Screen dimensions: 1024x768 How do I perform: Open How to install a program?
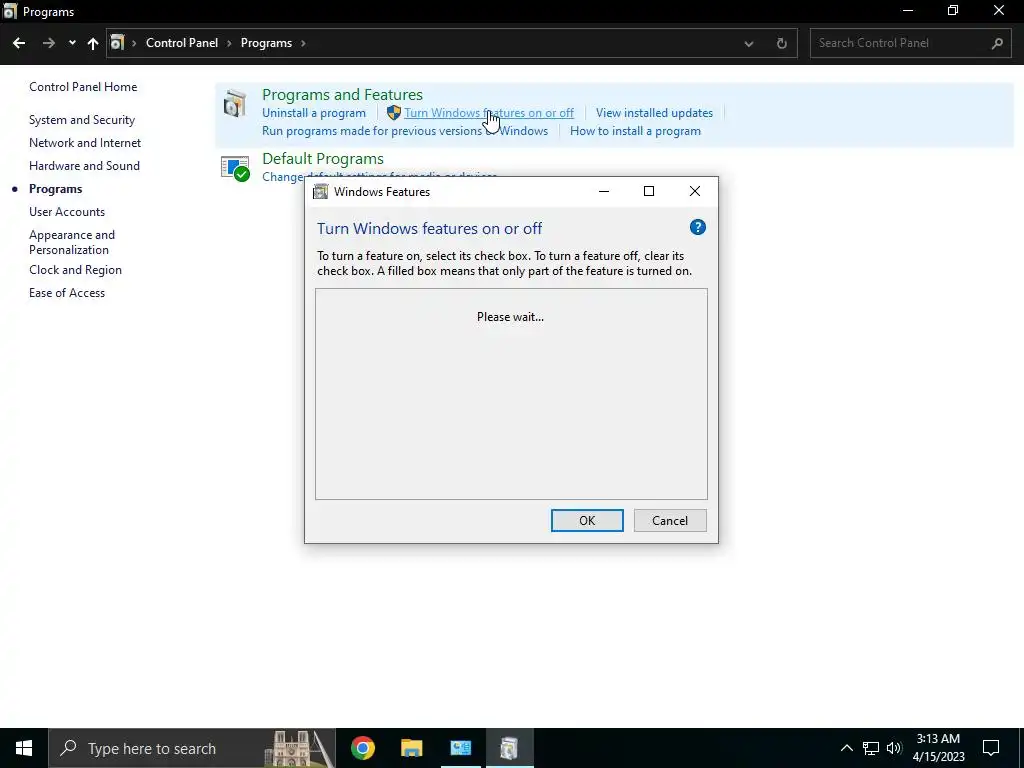pyautogui.click(x=635, y=131)
